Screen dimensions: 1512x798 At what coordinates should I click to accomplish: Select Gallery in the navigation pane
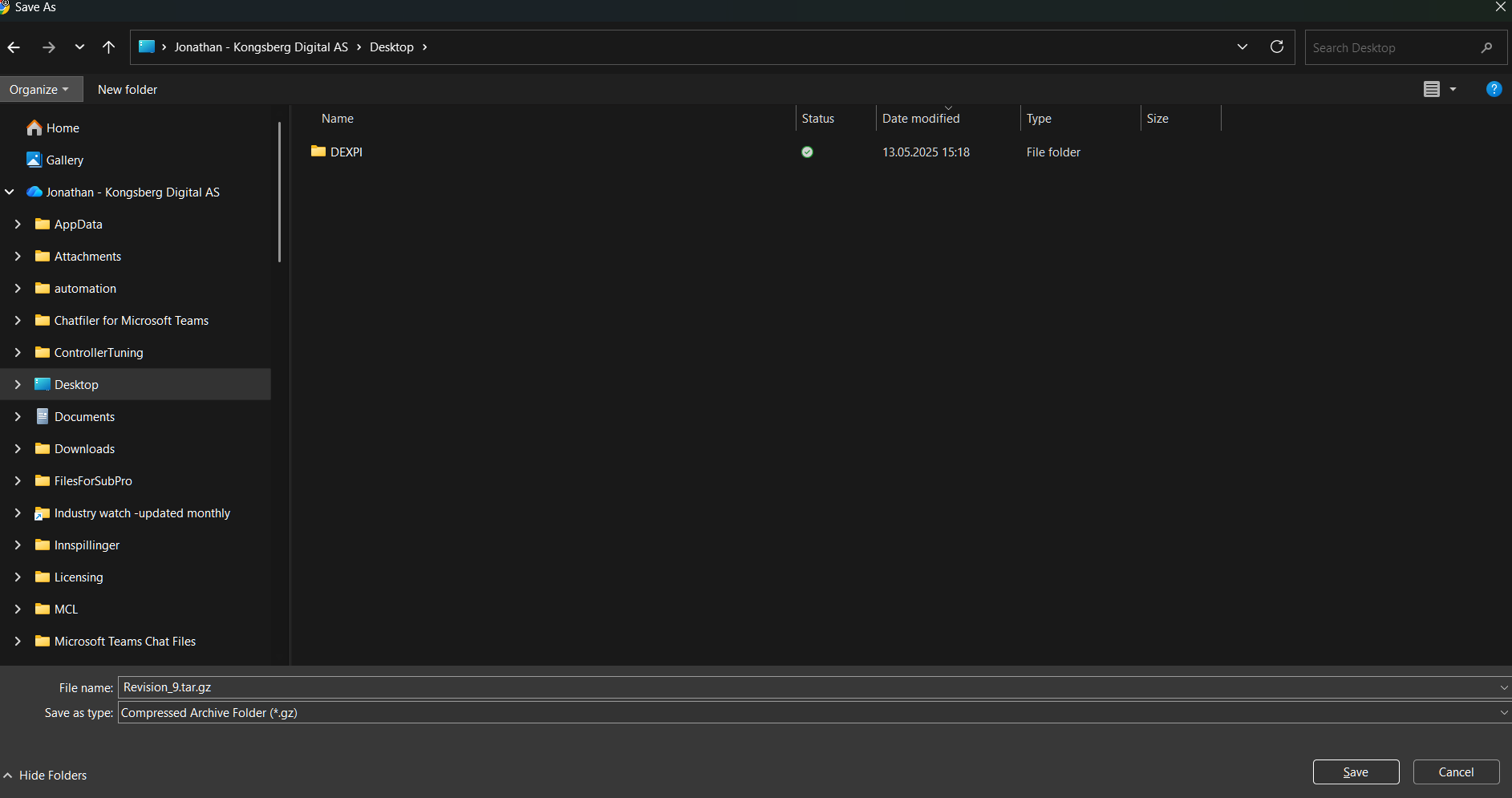coord(64,160)
